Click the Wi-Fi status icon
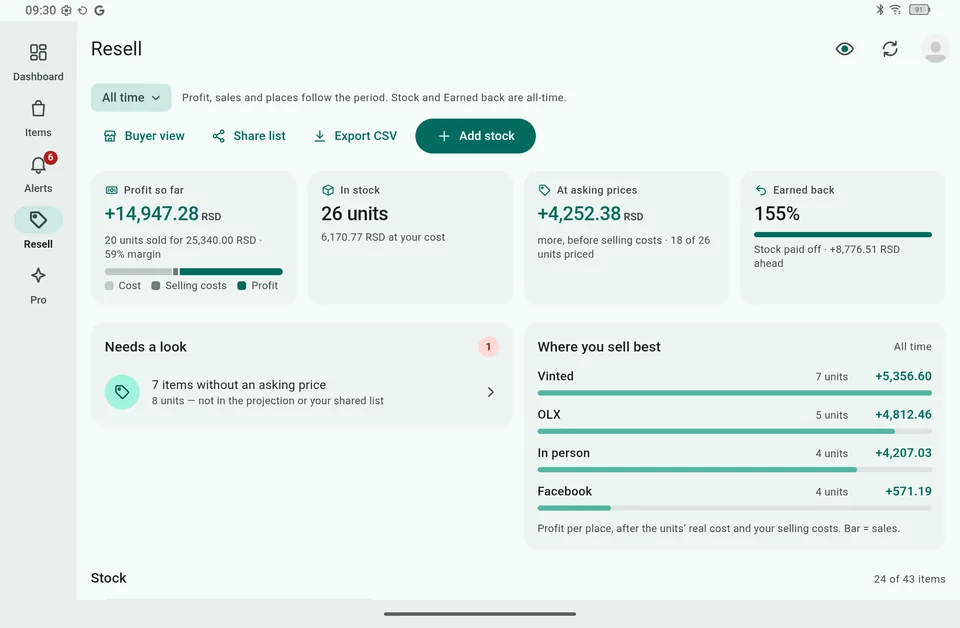This screenshot has width=960, height=628. (x=895, y=10)
